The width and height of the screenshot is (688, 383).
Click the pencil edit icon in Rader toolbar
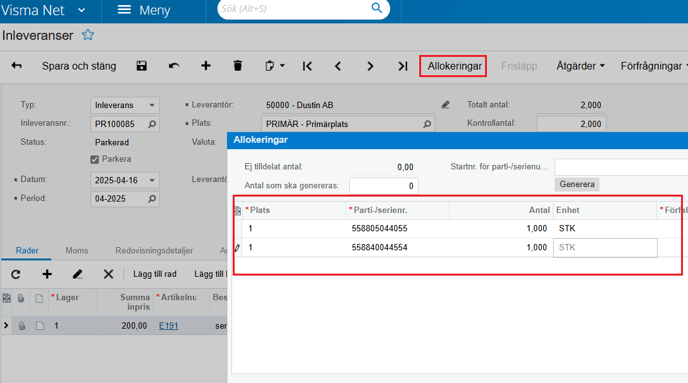[x=77, y=275]
